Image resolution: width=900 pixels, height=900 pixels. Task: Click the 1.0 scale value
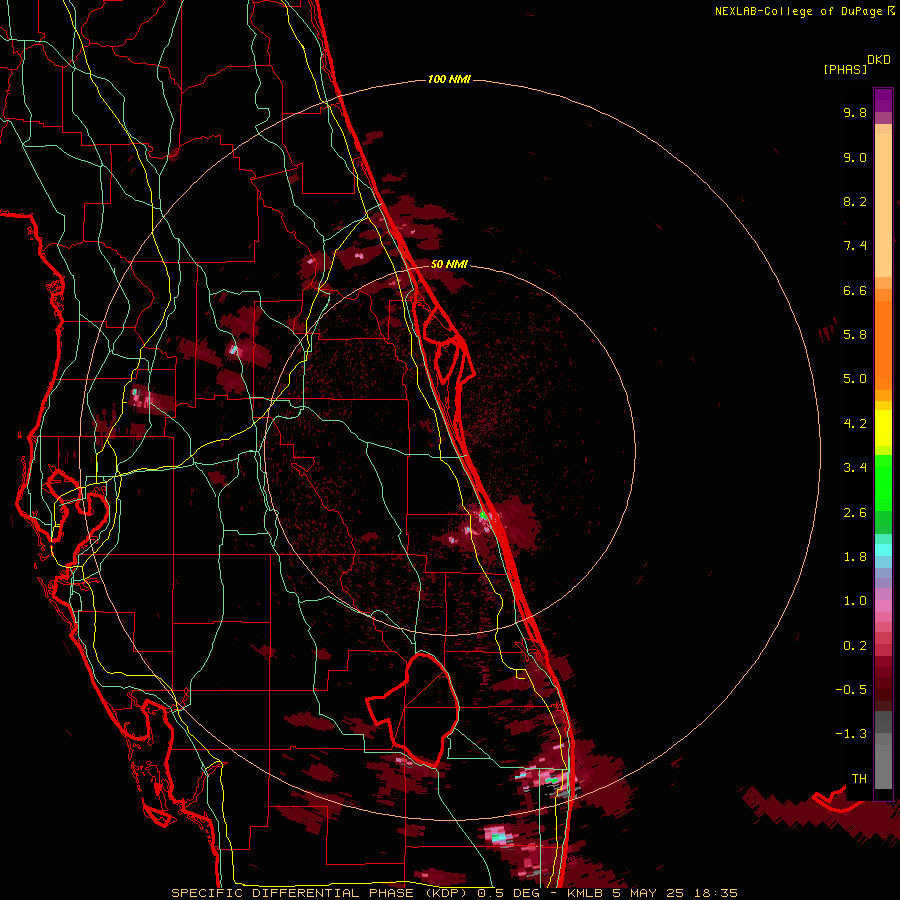tap(855, 601)
